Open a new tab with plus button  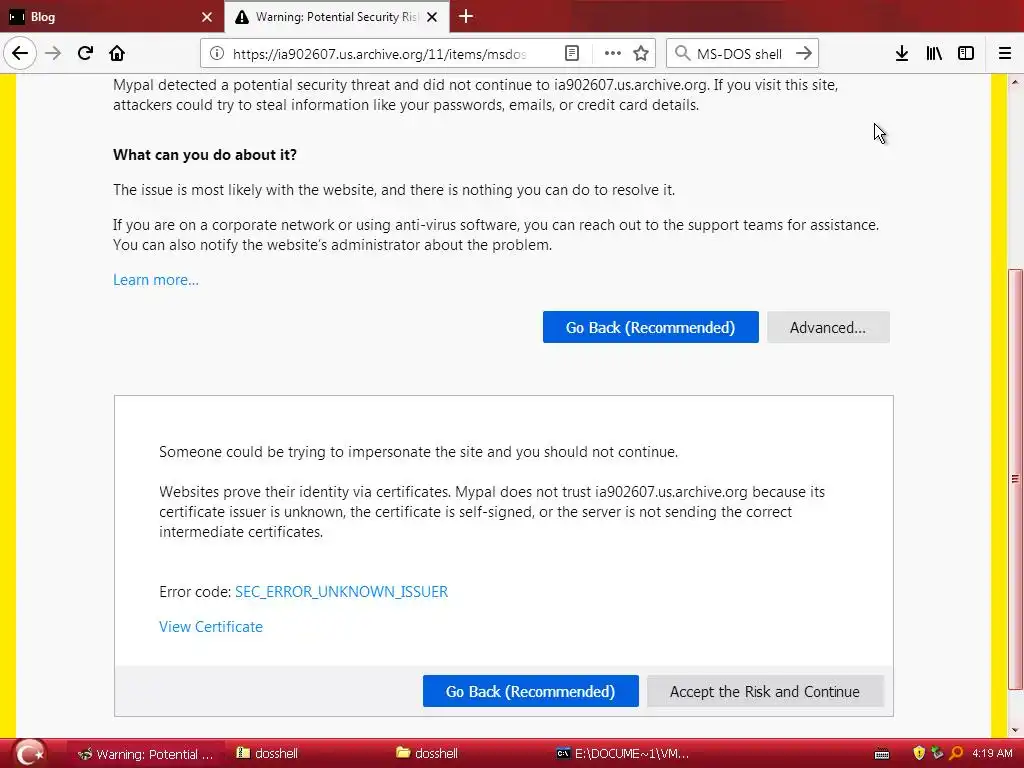466,16
